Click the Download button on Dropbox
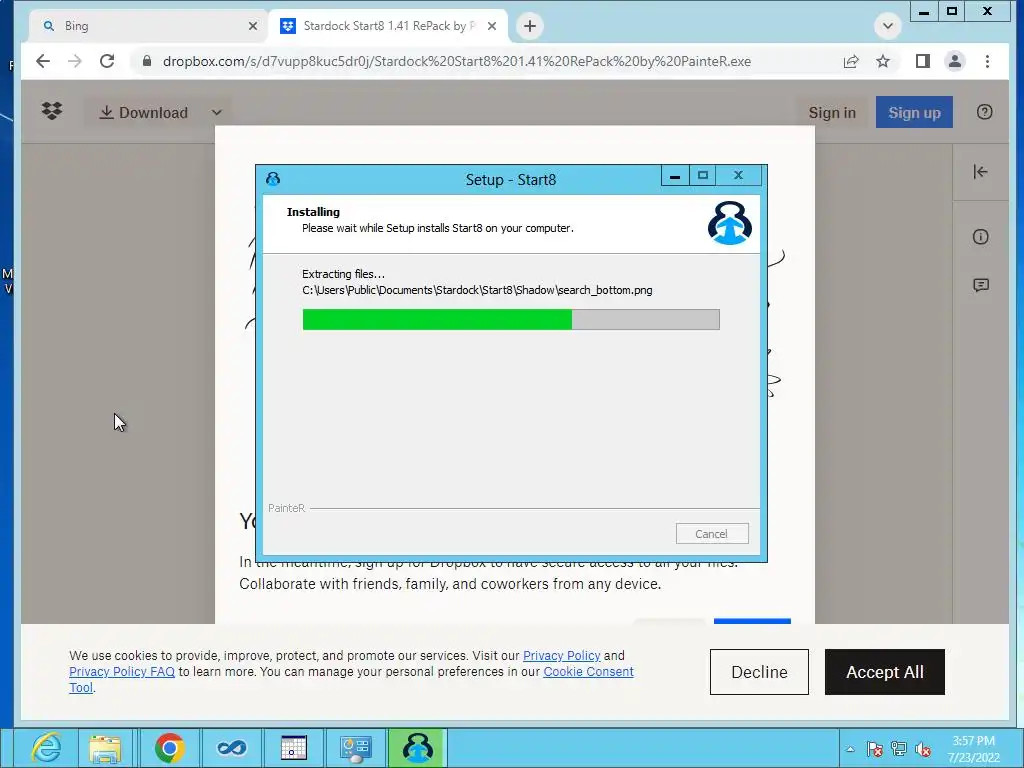 click(143, 112)
